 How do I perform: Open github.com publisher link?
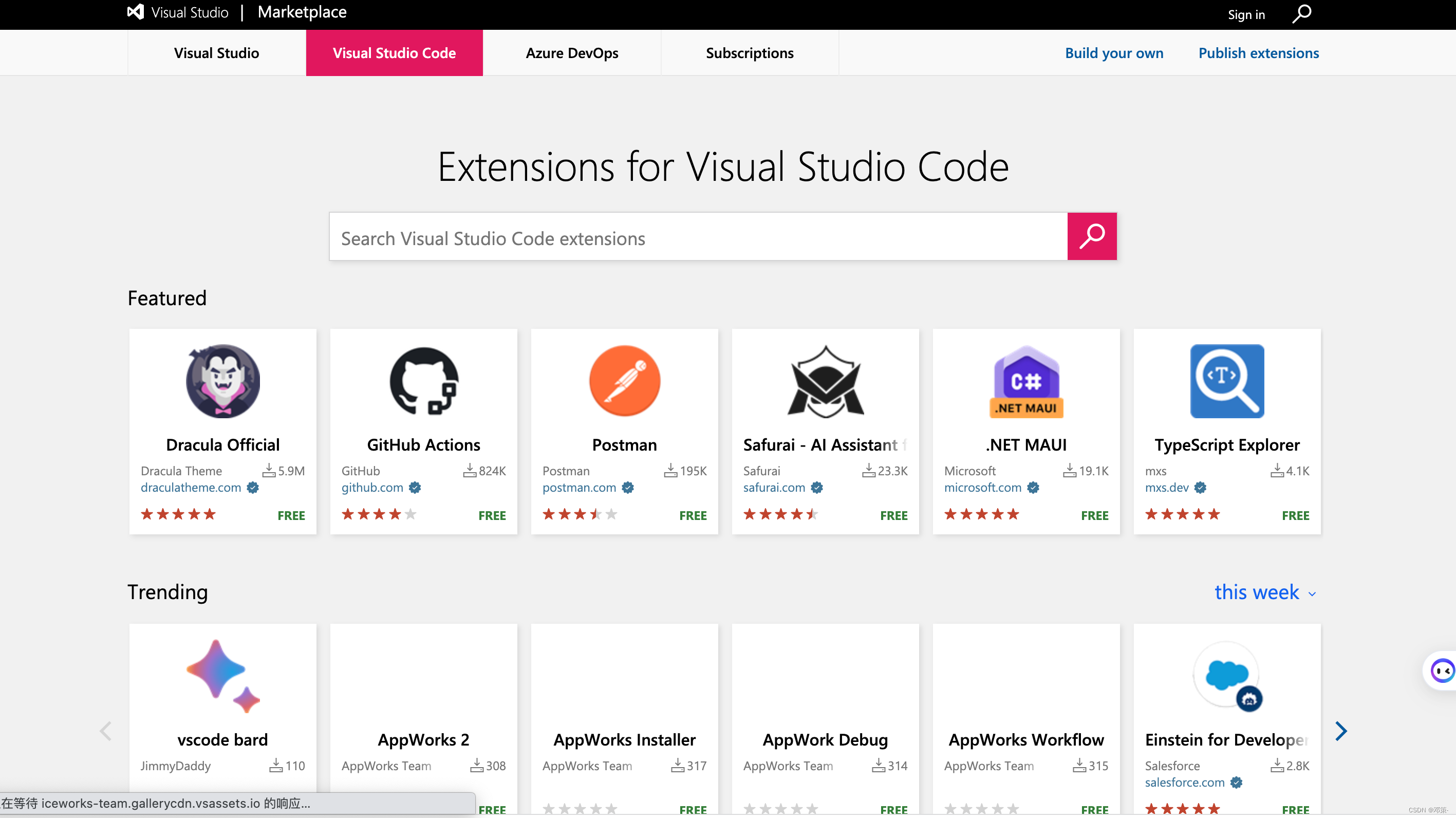[x=372, y=487]
